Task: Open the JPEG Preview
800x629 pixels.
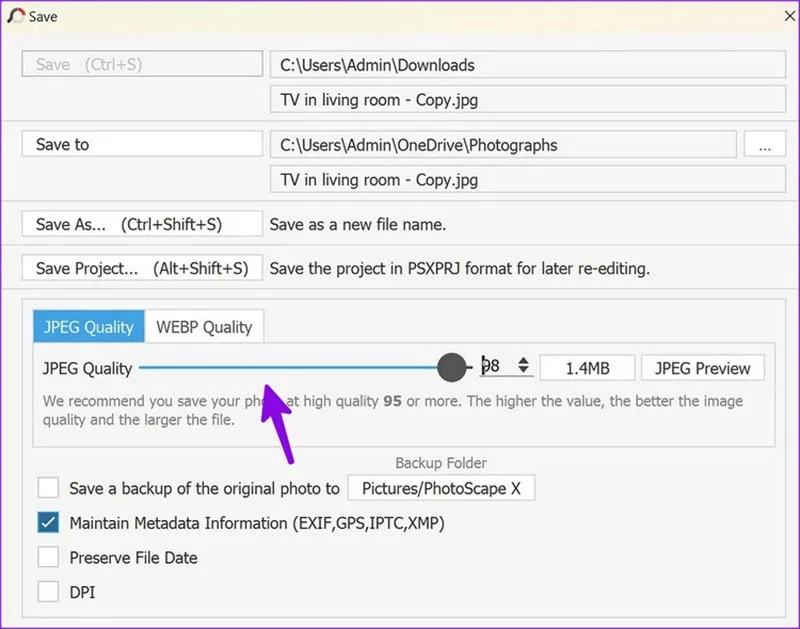Action: tap(703, 368)
